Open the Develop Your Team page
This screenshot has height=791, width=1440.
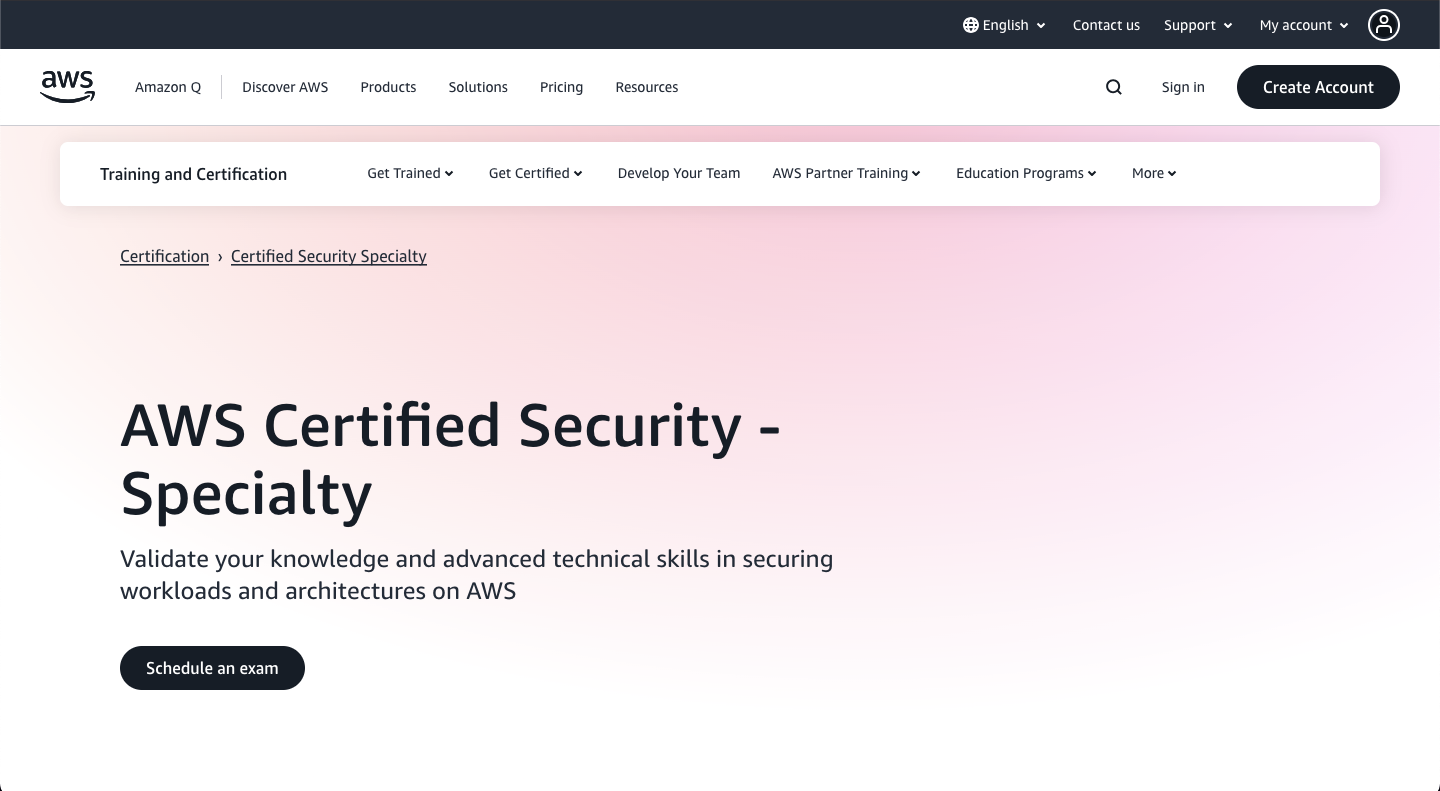point(679,173)
